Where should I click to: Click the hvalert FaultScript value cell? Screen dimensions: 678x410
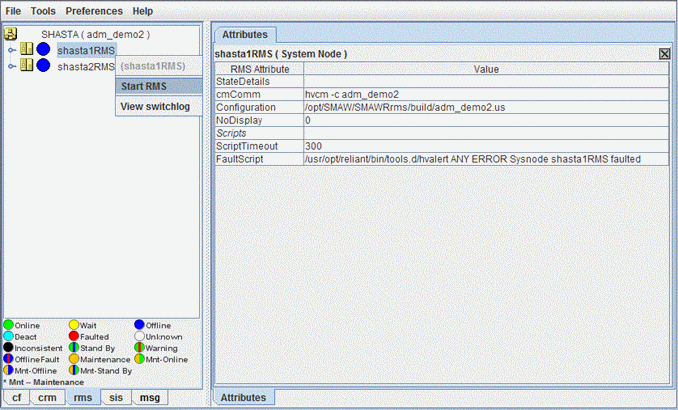486,159
